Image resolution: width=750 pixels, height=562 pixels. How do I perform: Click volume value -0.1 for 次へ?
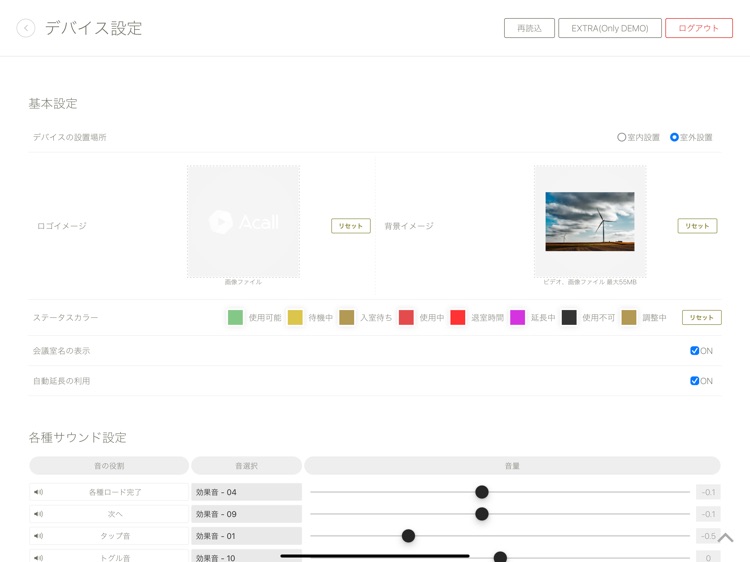coord(708,514)
